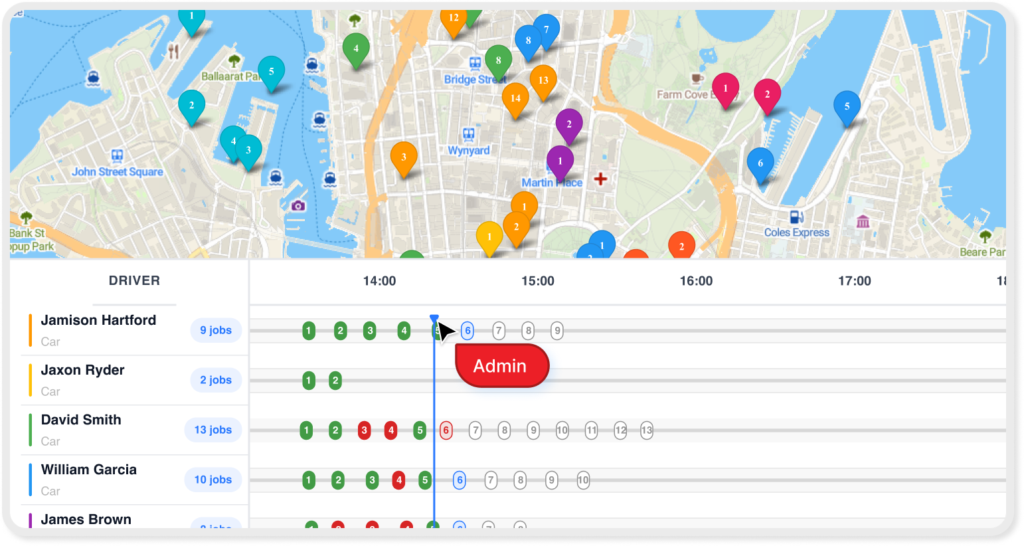
Task: Open Jamison Hartford's 9 jobs badge
Action: coord(215,330)
